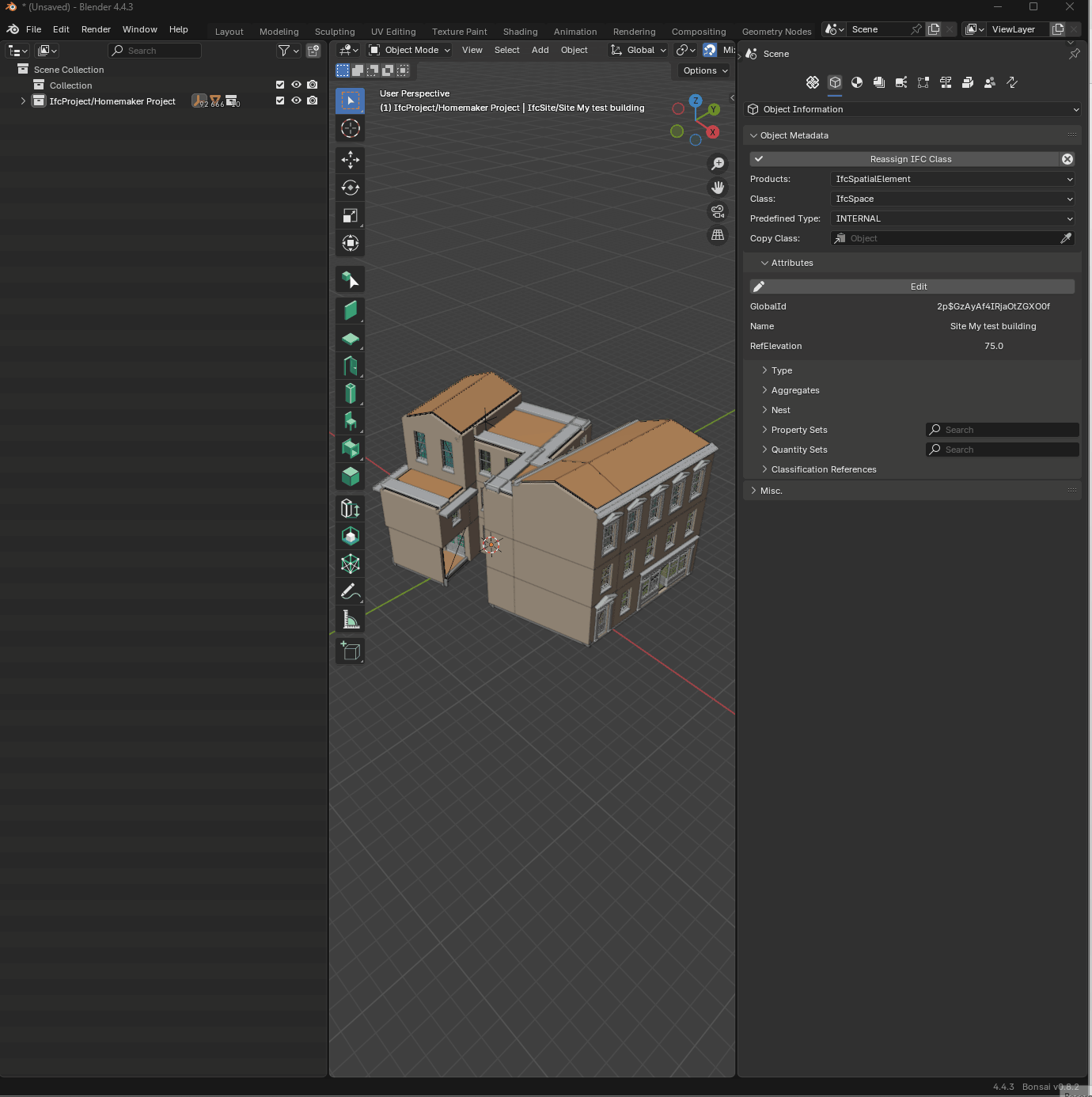Click Reassign IFC Class button
This screenshot has width=1092, height=1097.
[x=904, y=159]
